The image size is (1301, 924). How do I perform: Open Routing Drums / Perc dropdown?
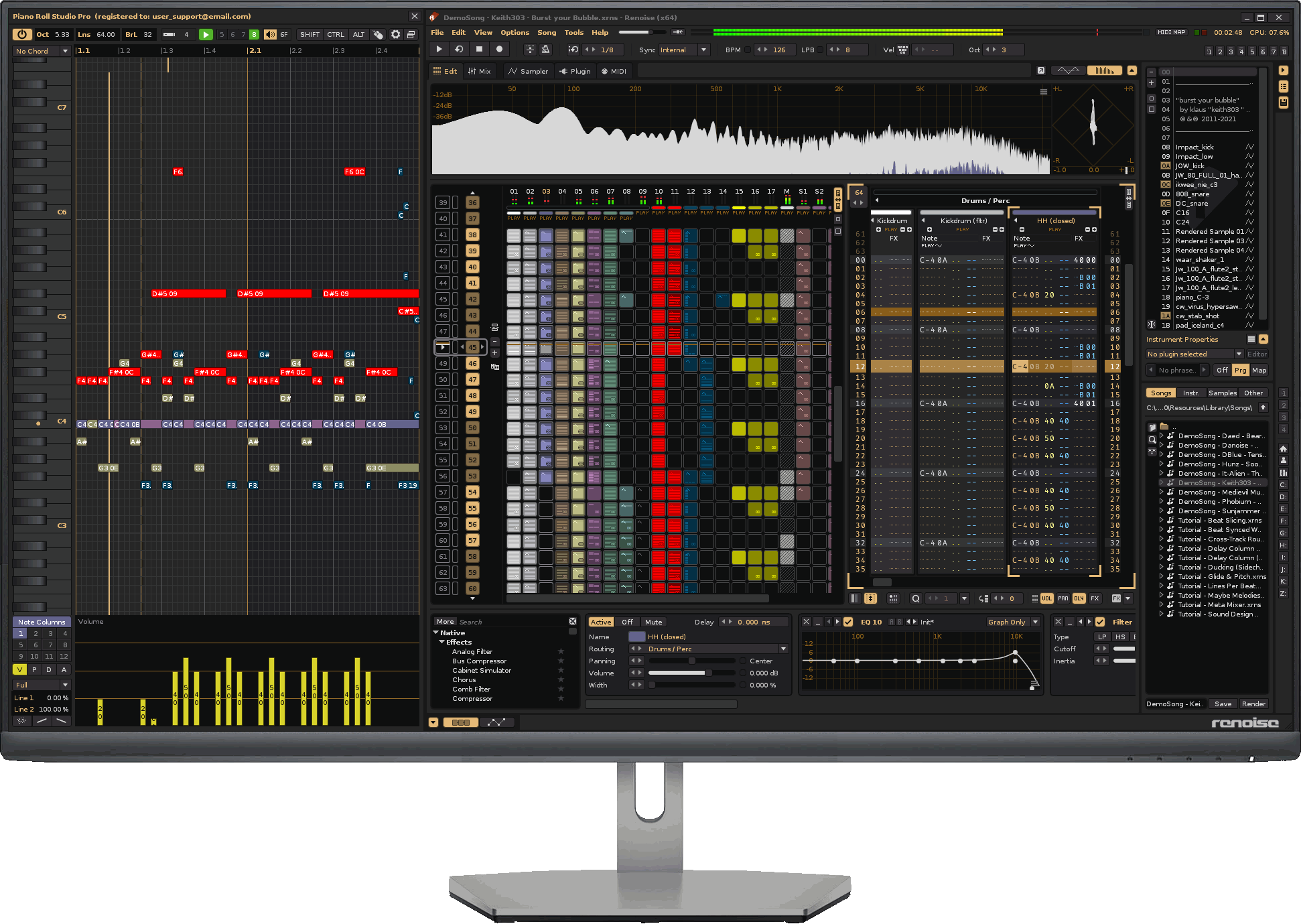click(709, 649)
